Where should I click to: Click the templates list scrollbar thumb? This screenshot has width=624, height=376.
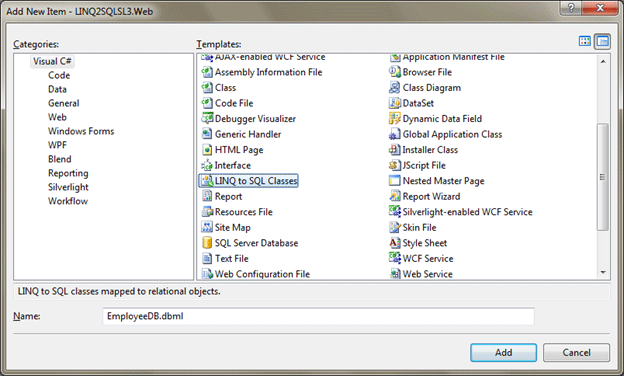(603, 177)
